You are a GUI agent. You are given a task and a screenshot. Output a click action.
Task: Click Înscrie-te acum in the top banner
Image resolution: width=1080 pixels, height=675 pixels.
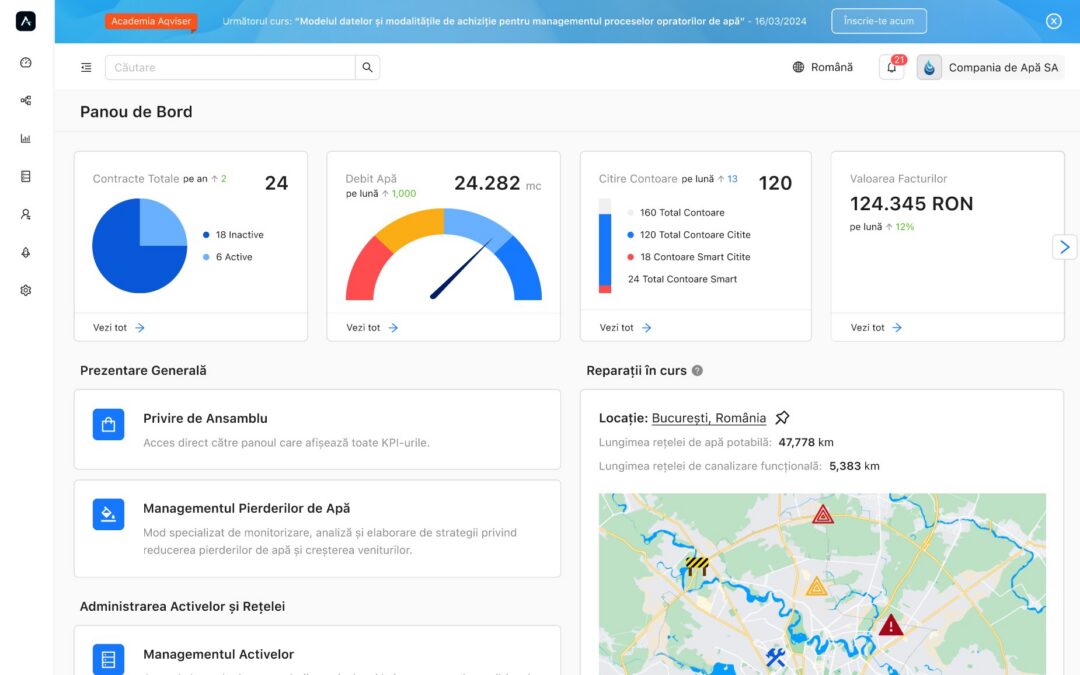coord(878,20)
